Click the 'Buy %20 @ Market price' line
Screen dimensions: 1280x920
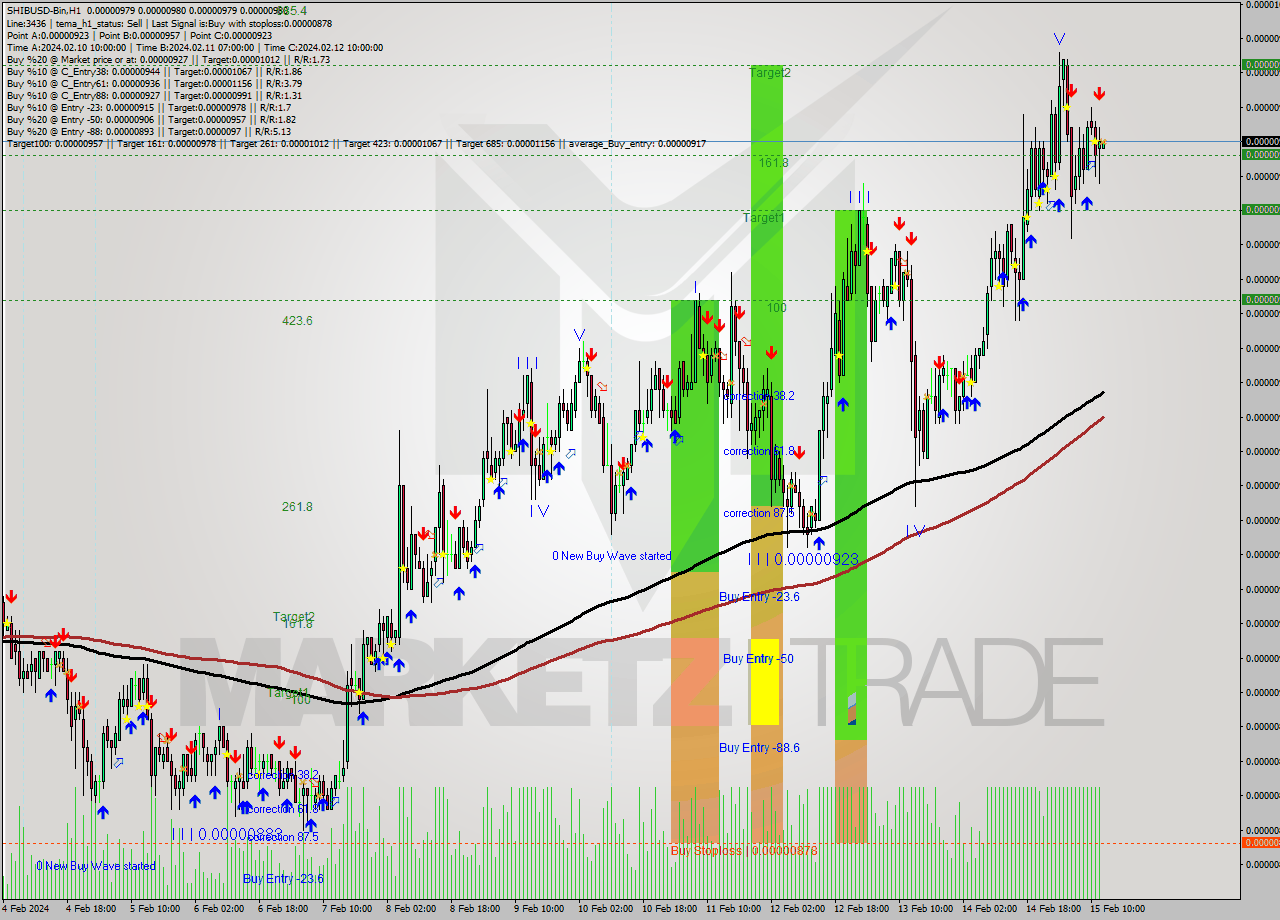point(168,59)
